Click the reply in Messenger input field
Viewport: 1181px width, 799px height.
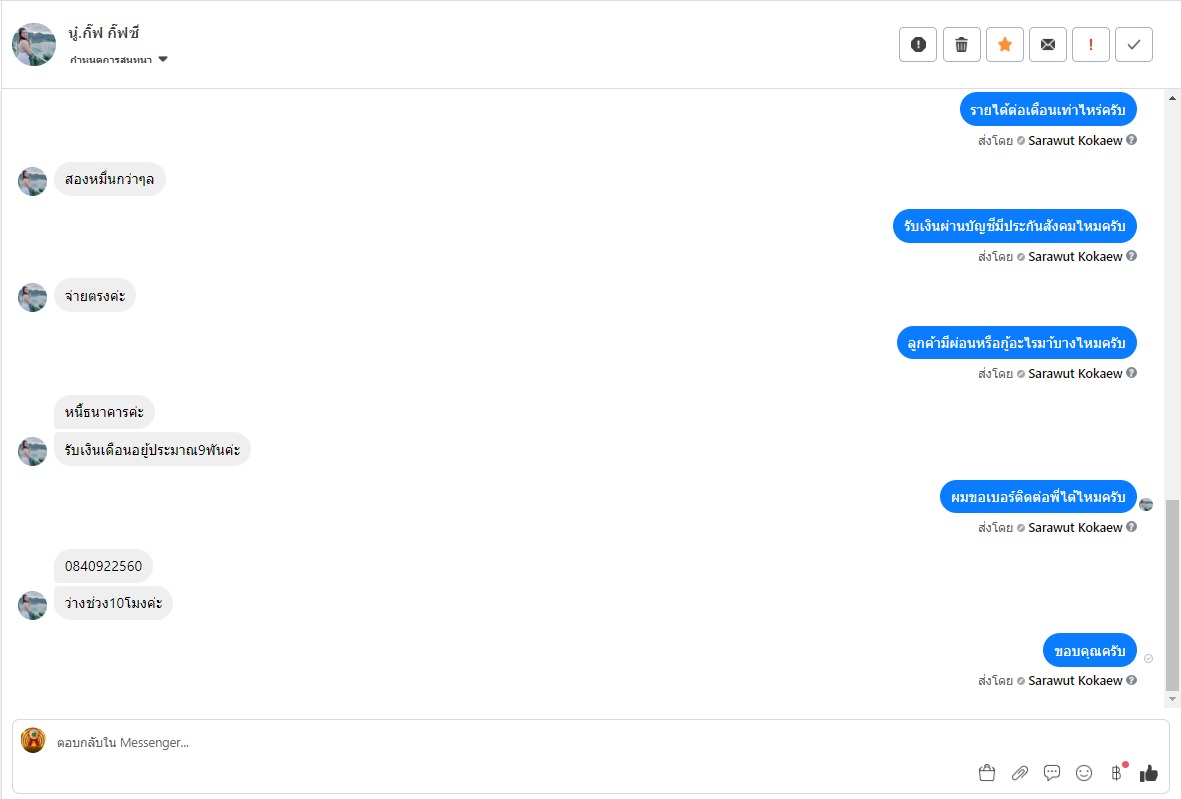click(x=500, y=742)
